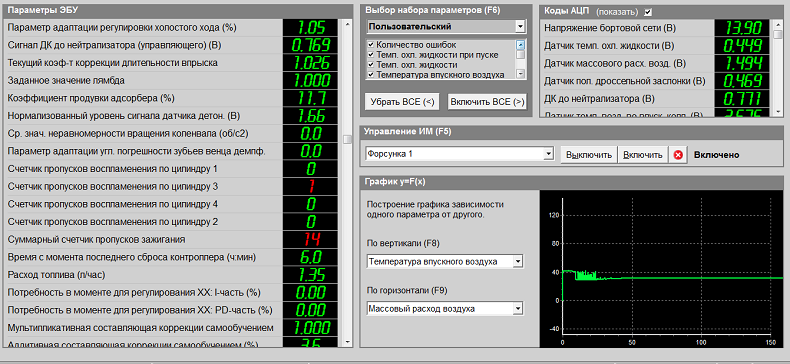Click the ECU parameters list scrollbar thumb
790x364 pixels.
347,139
